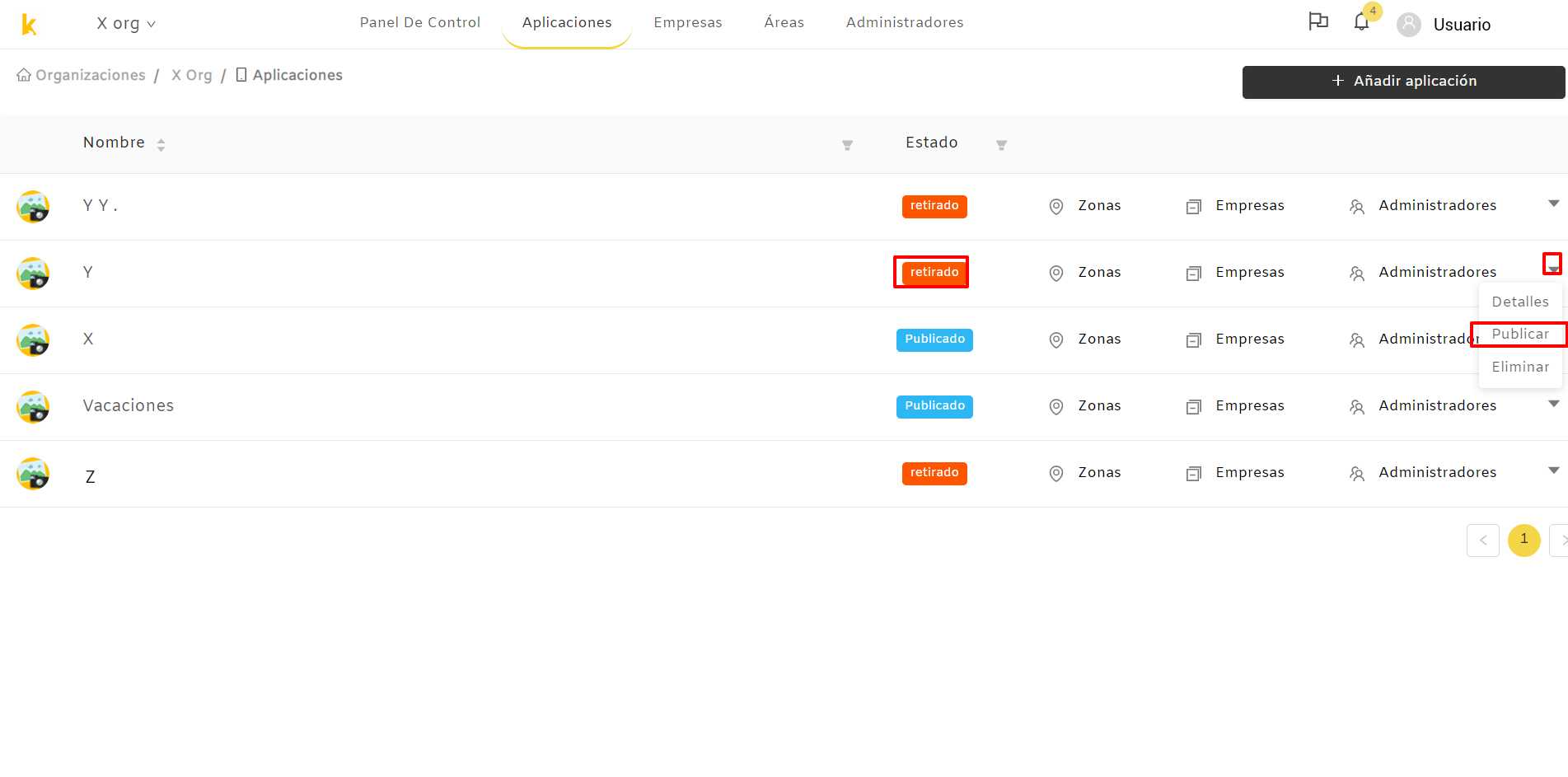Click the Añadir aplicación button
This screenshot has width=1568, height=777.
coord(1403,82)
